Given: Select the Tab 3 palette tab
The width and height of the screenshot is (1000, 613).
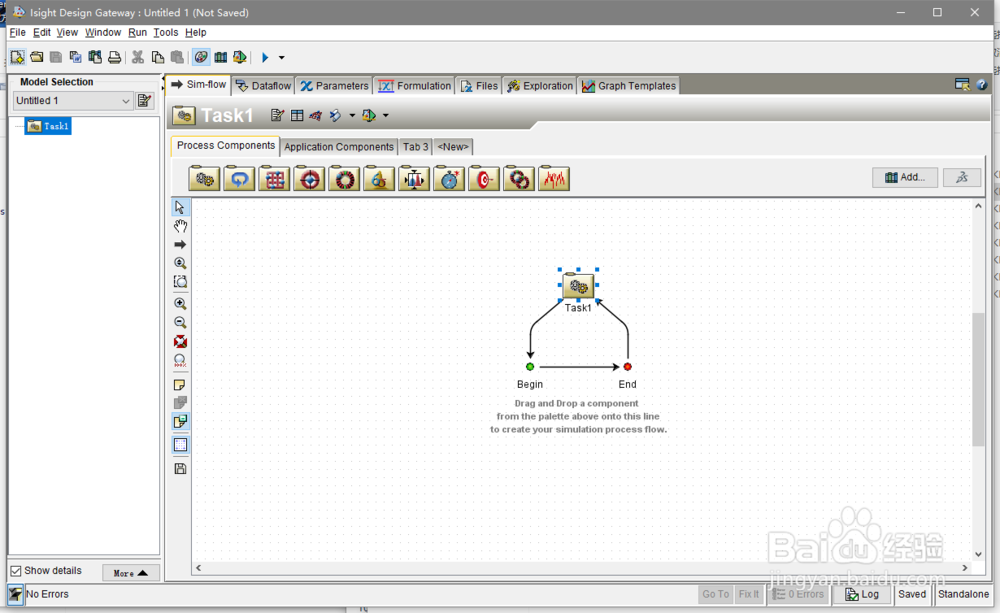Looking at the screenshot, I should 415,147.
